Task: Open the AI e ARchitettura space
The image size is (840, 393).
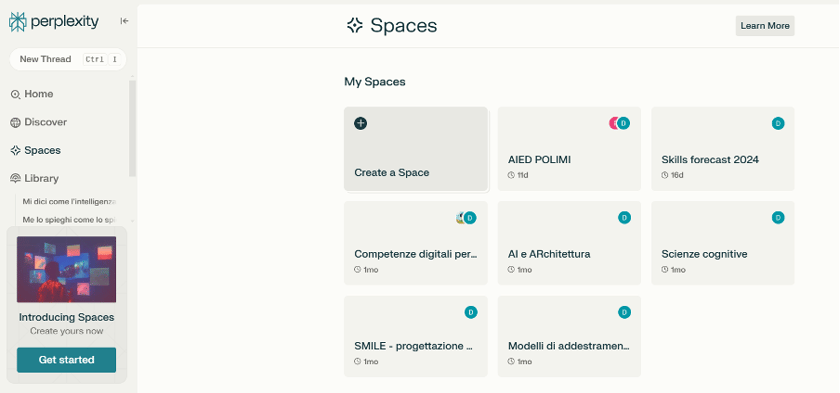Action: coord(569,243)
